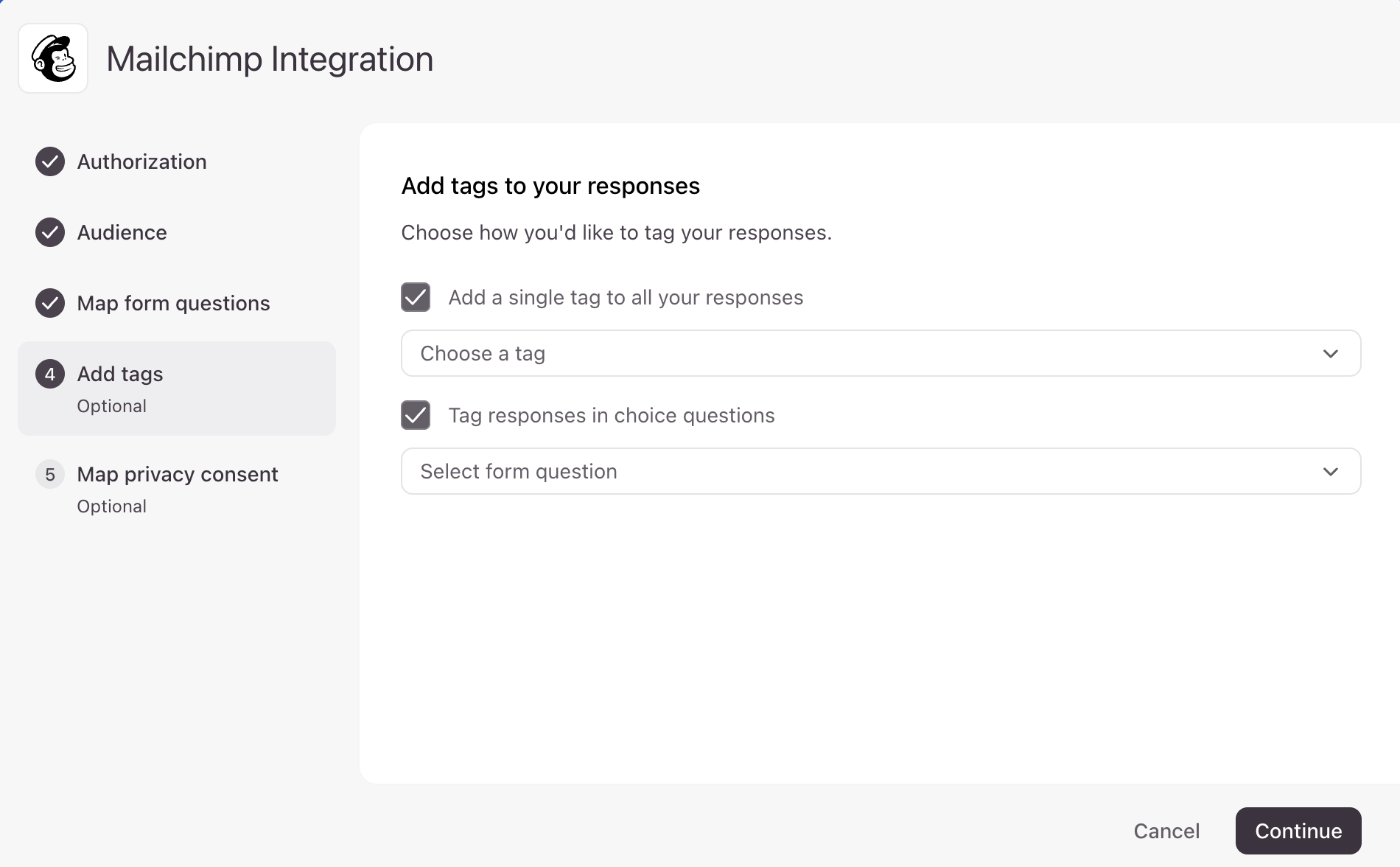This screenshot has height=867, width=1400.
Task: Click the 'Add a single tag to all your responses' label
Action: [626, 297]
